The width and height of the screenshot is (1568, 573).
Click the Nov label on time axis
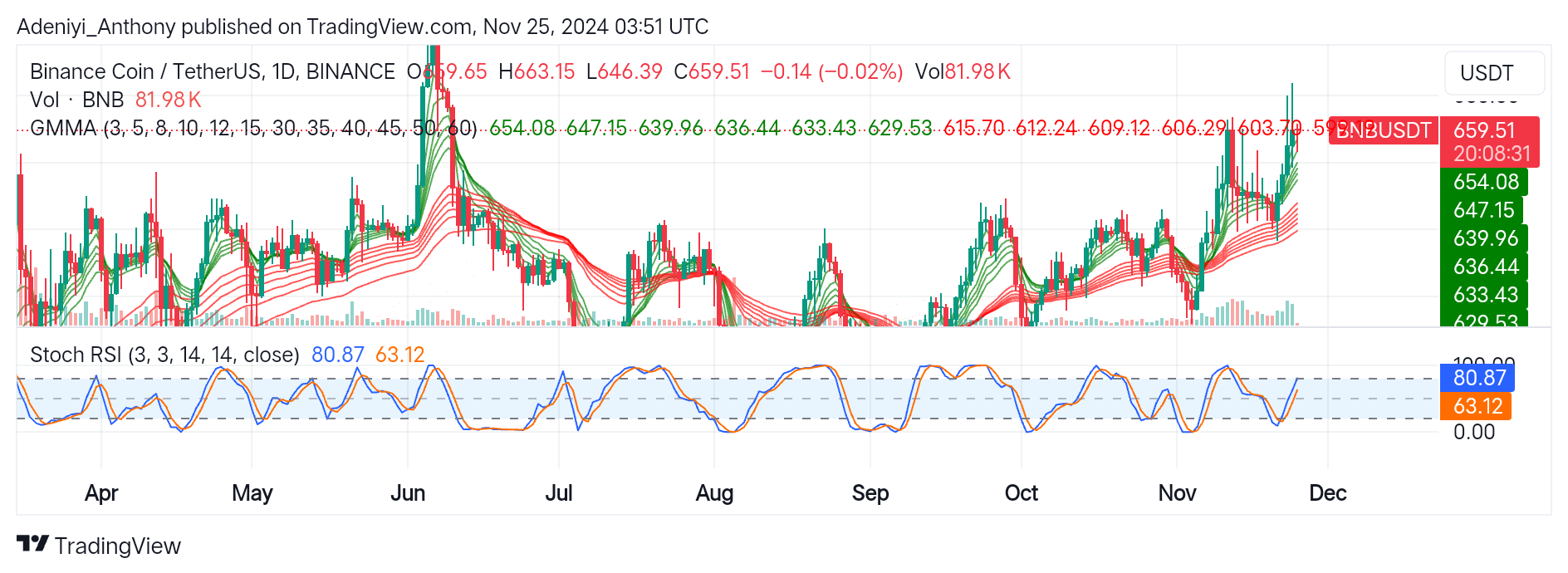coord(1178,493)
